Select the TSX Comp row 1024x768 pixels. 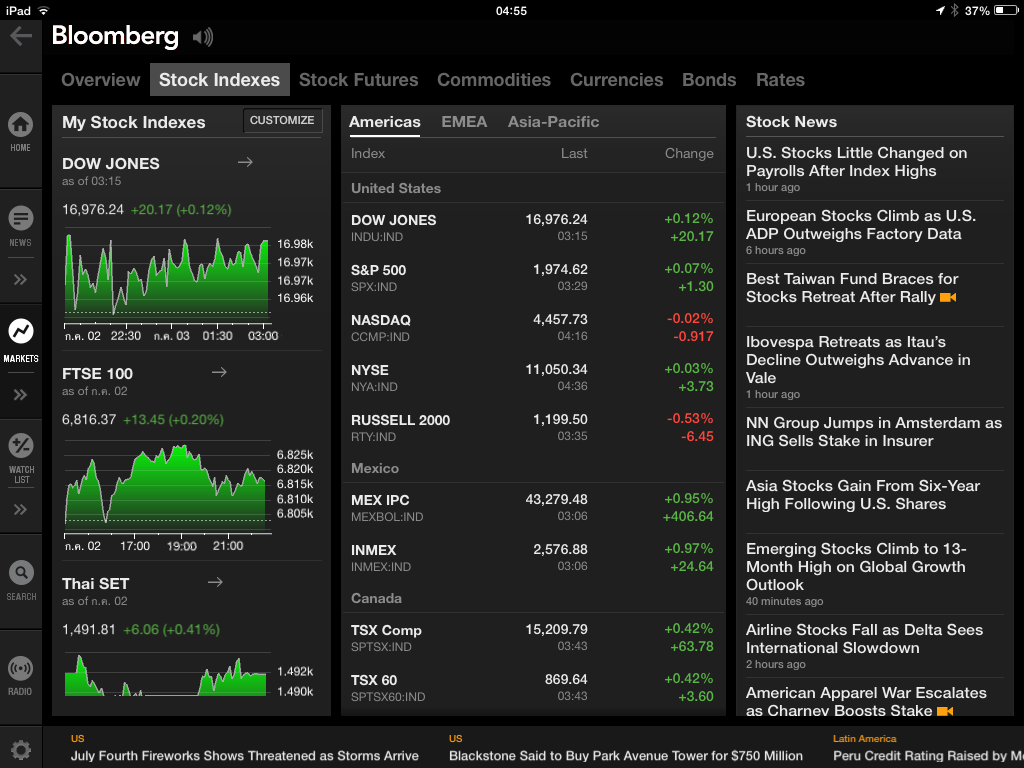coord(532,638)
